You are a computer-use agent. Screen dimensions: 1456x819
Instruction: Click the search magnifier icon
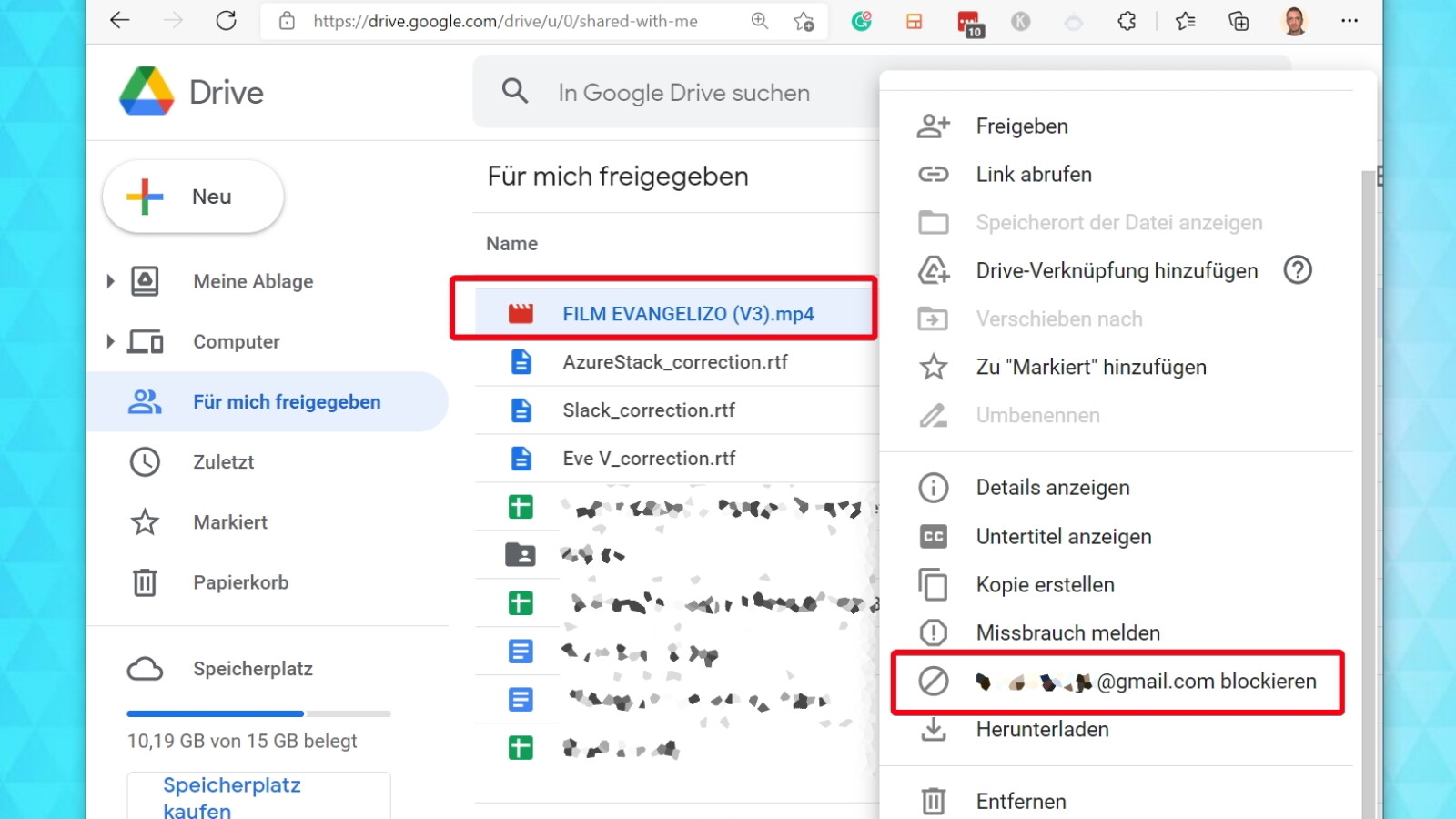515,91
